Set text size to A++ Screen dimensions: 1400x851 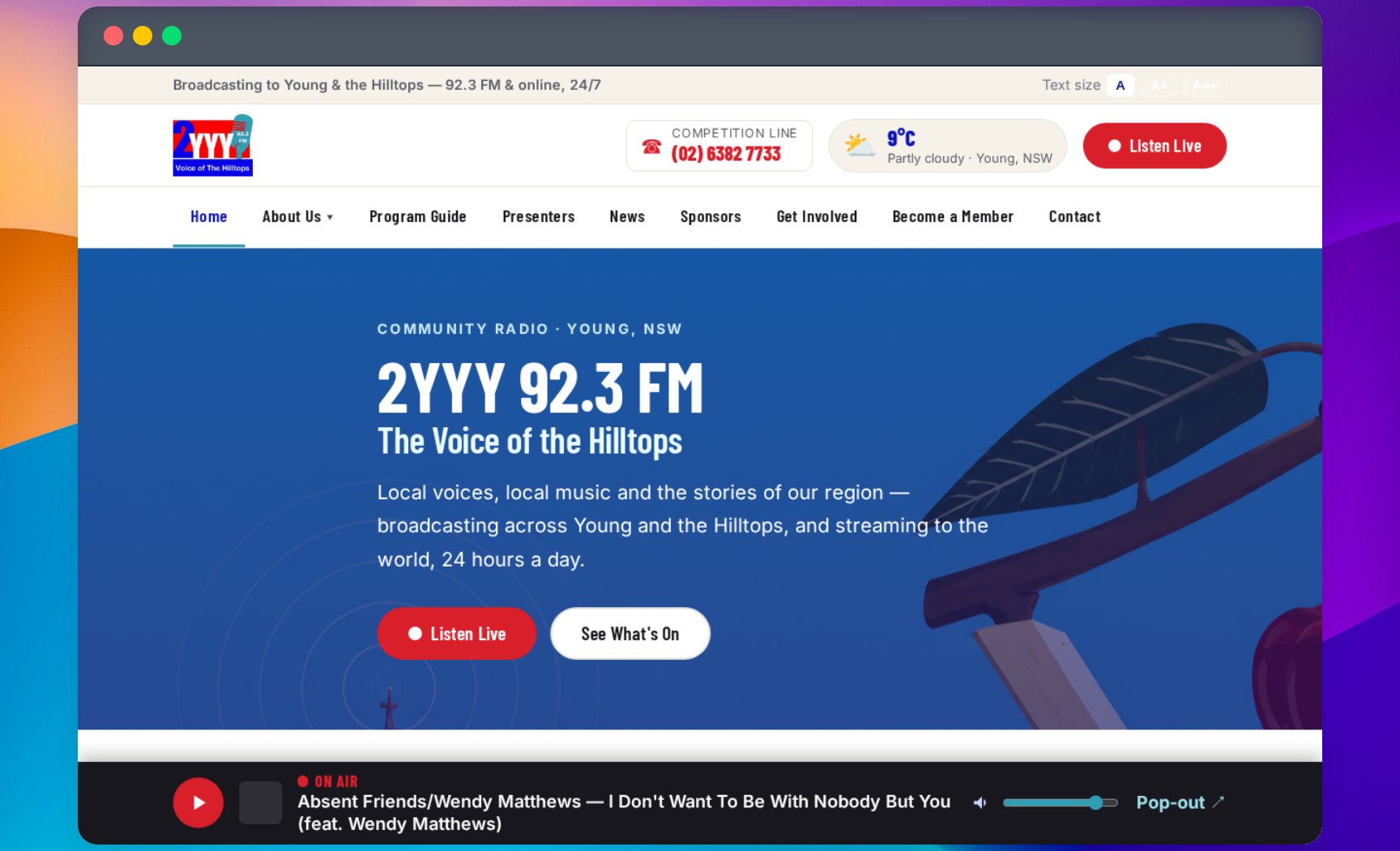[1205, 85]
